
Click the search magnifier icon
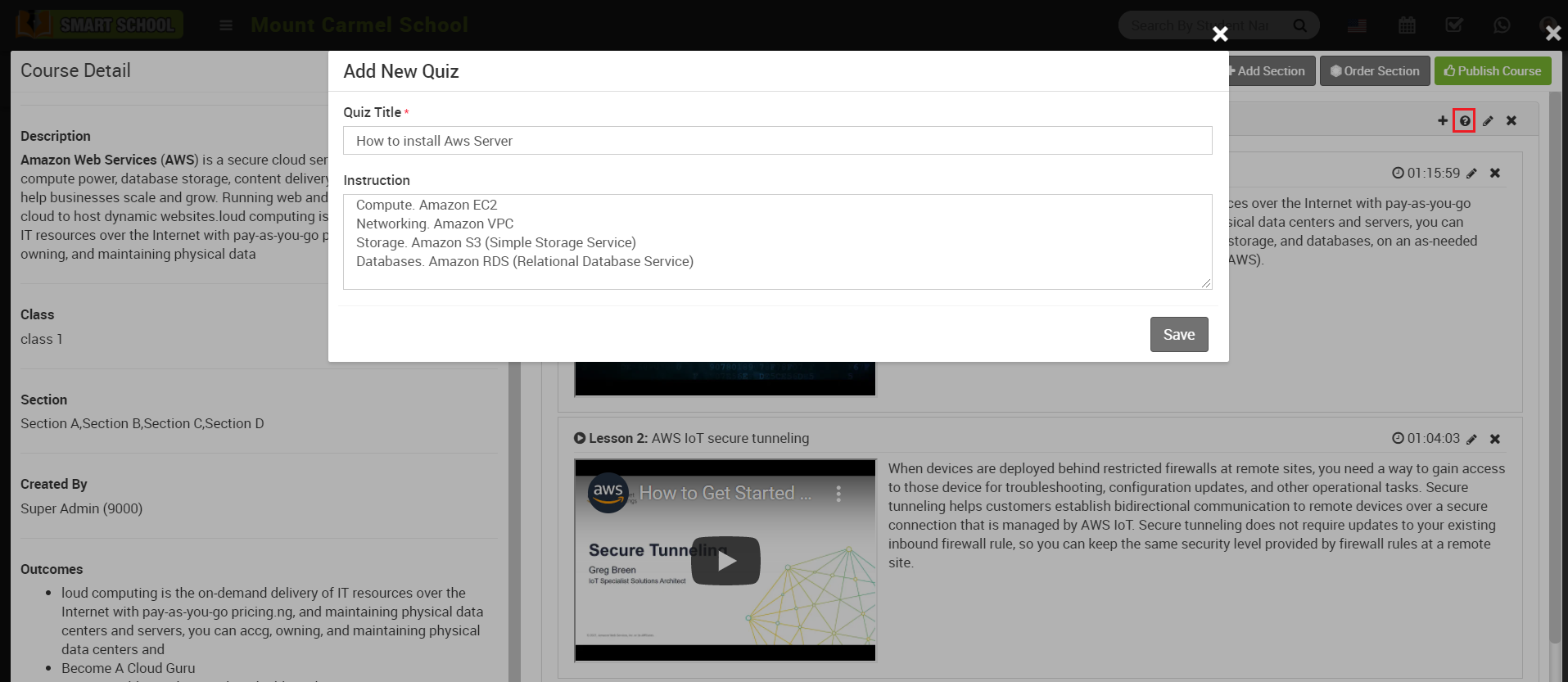[1299, 25]
